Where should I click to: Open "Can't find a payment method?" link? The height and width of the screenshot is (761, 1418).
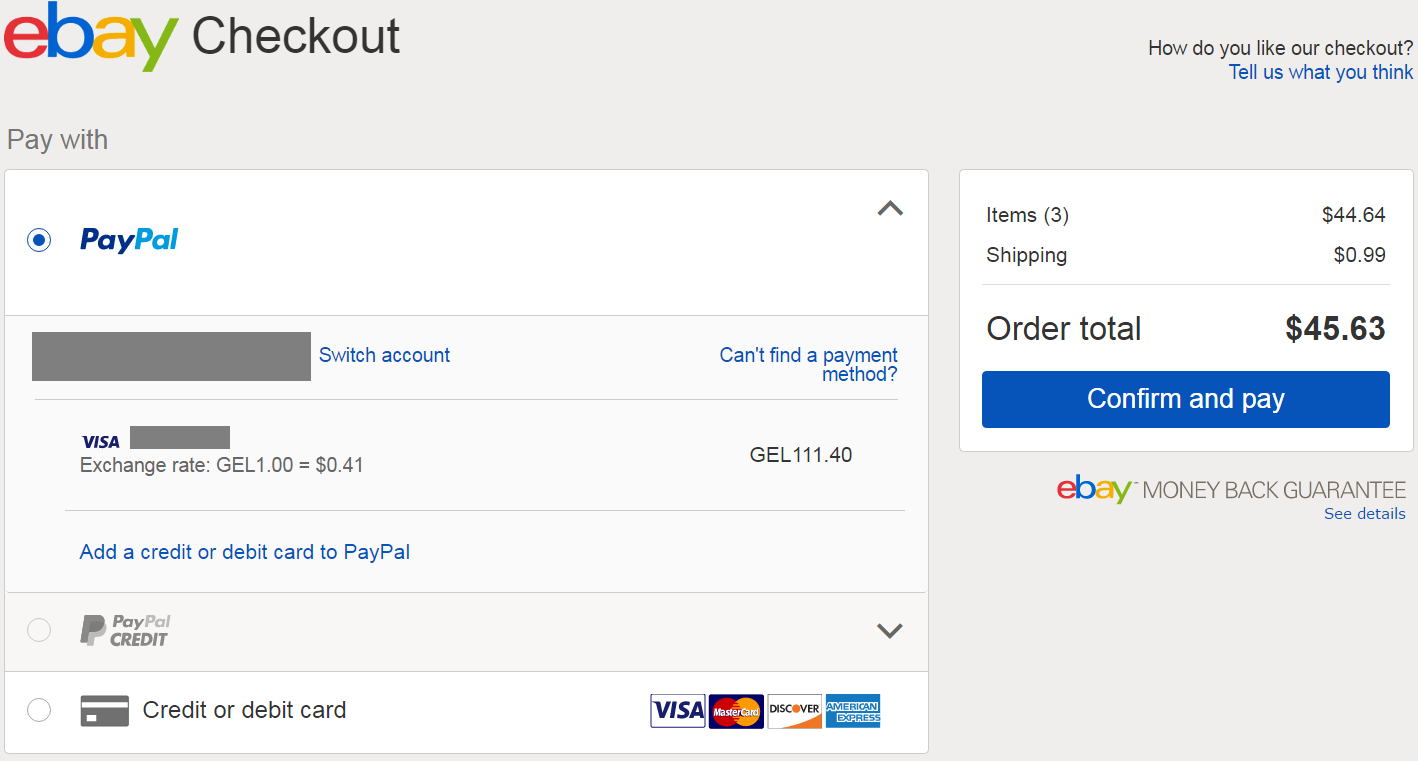(x=808, y=364)
